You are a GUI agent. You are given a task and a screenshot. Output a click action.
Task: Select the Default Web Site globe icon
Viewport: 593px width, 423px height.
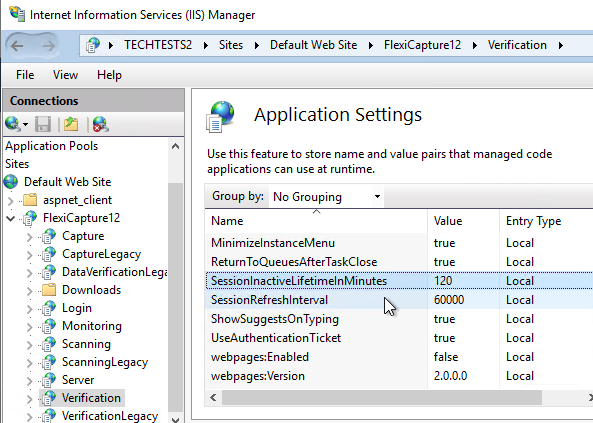click(11, 182)
